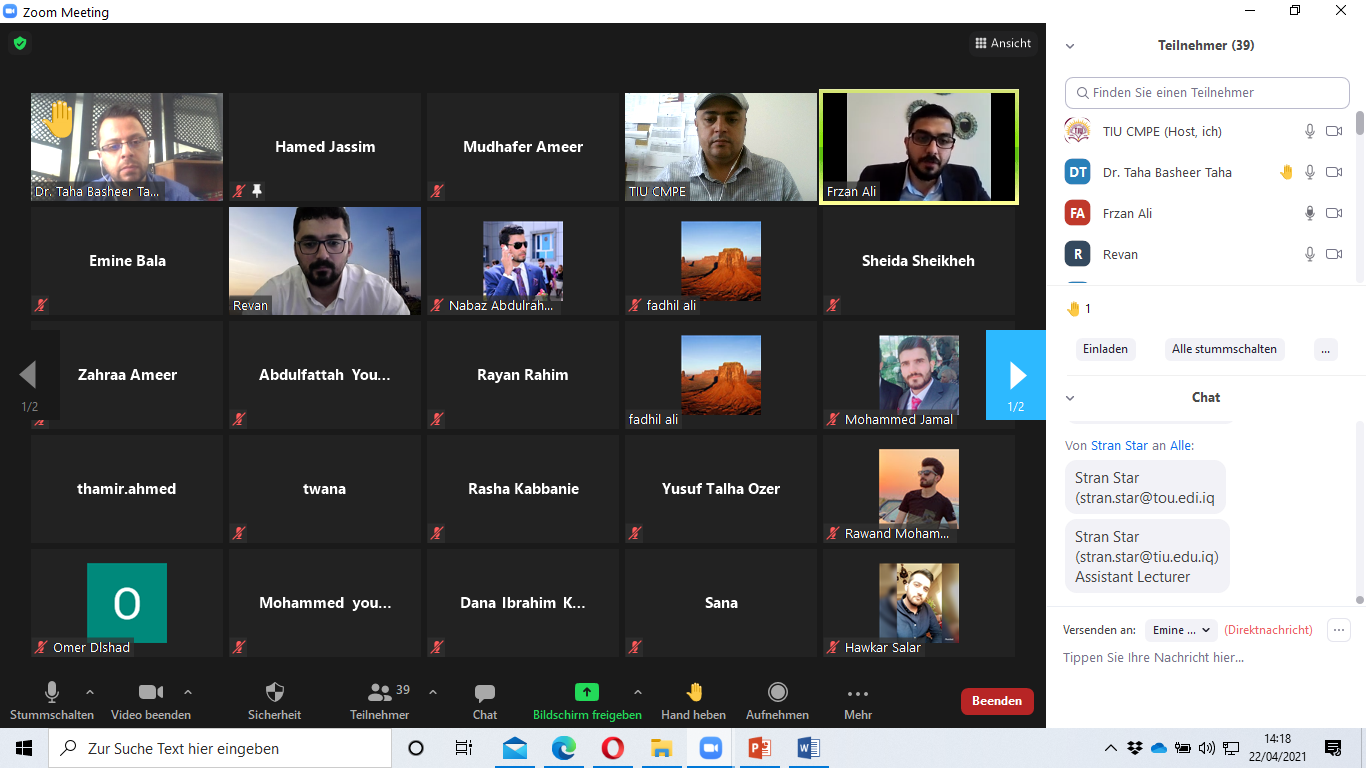Mute microphone via Stummschalten
The image size is (1366, 768).
(52, 692)
